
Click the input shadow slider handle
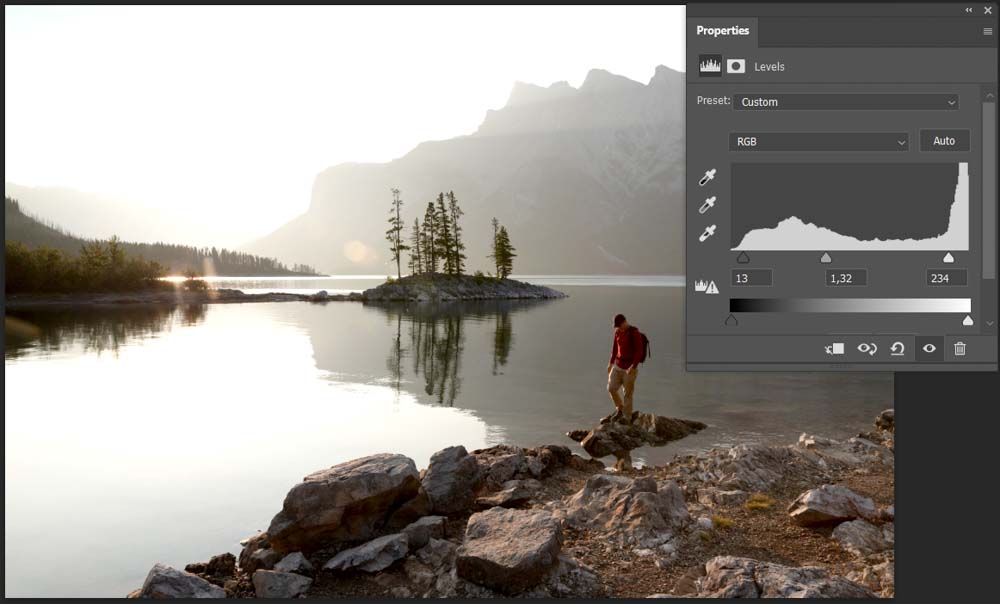743,258
